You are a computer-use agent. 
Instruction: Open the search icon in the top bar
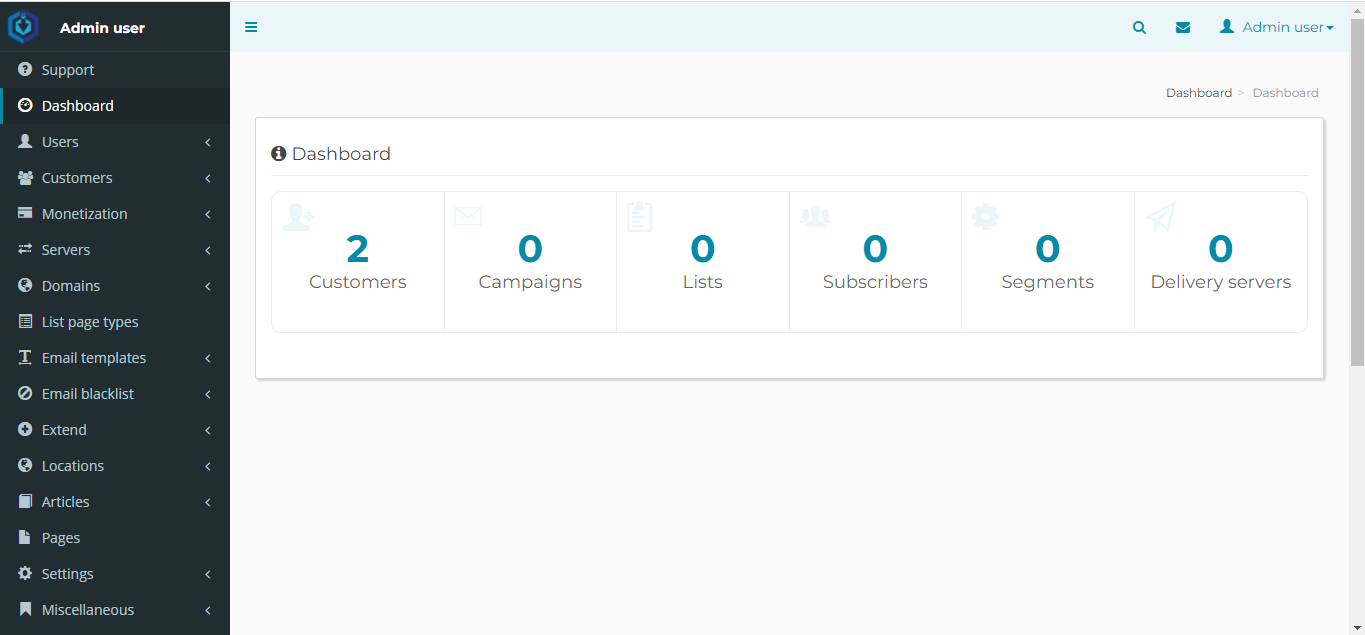(x=1139, y=27)
